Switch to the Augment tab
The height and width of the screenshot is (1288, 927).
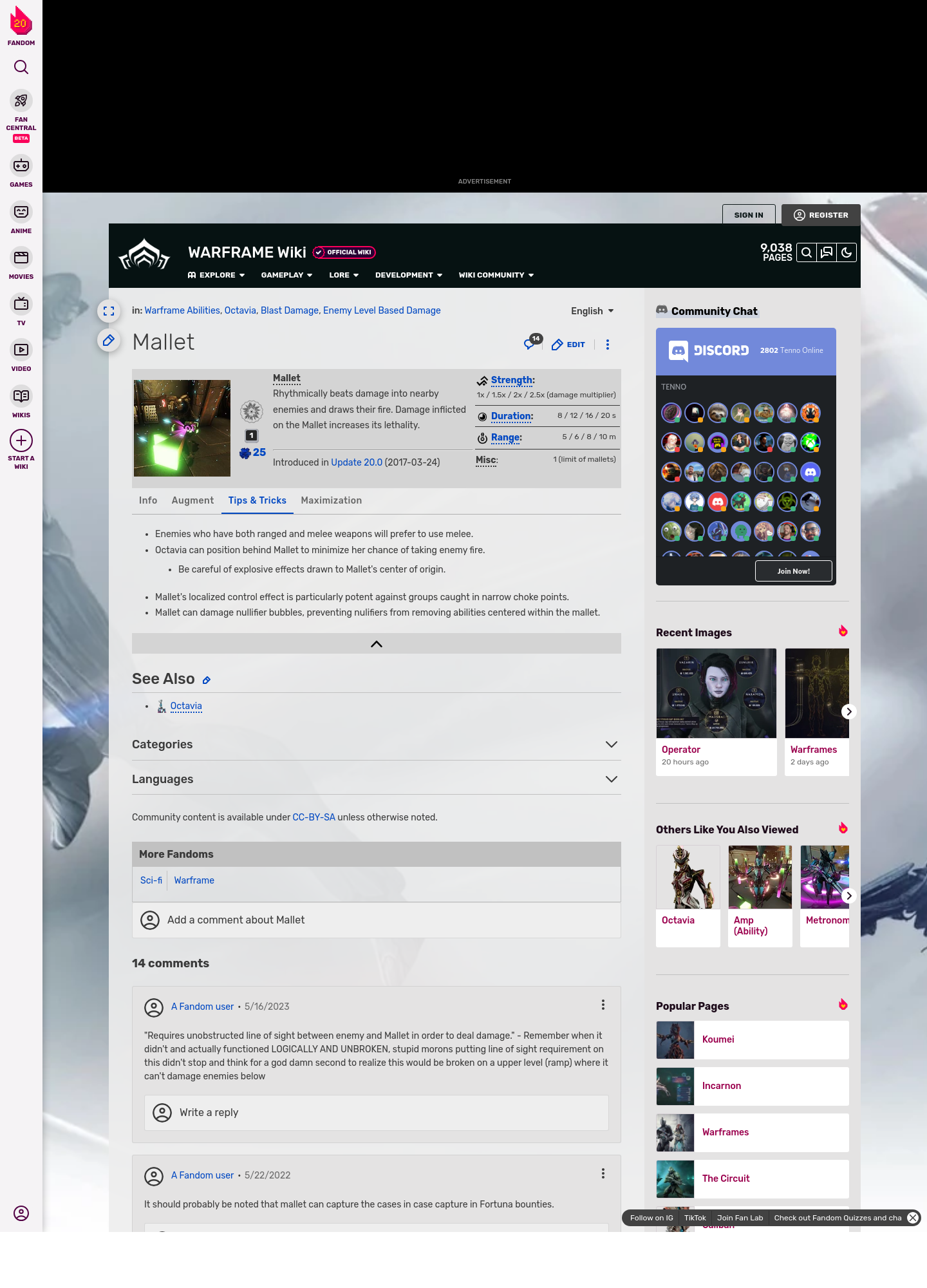click(x=192, y=500)
